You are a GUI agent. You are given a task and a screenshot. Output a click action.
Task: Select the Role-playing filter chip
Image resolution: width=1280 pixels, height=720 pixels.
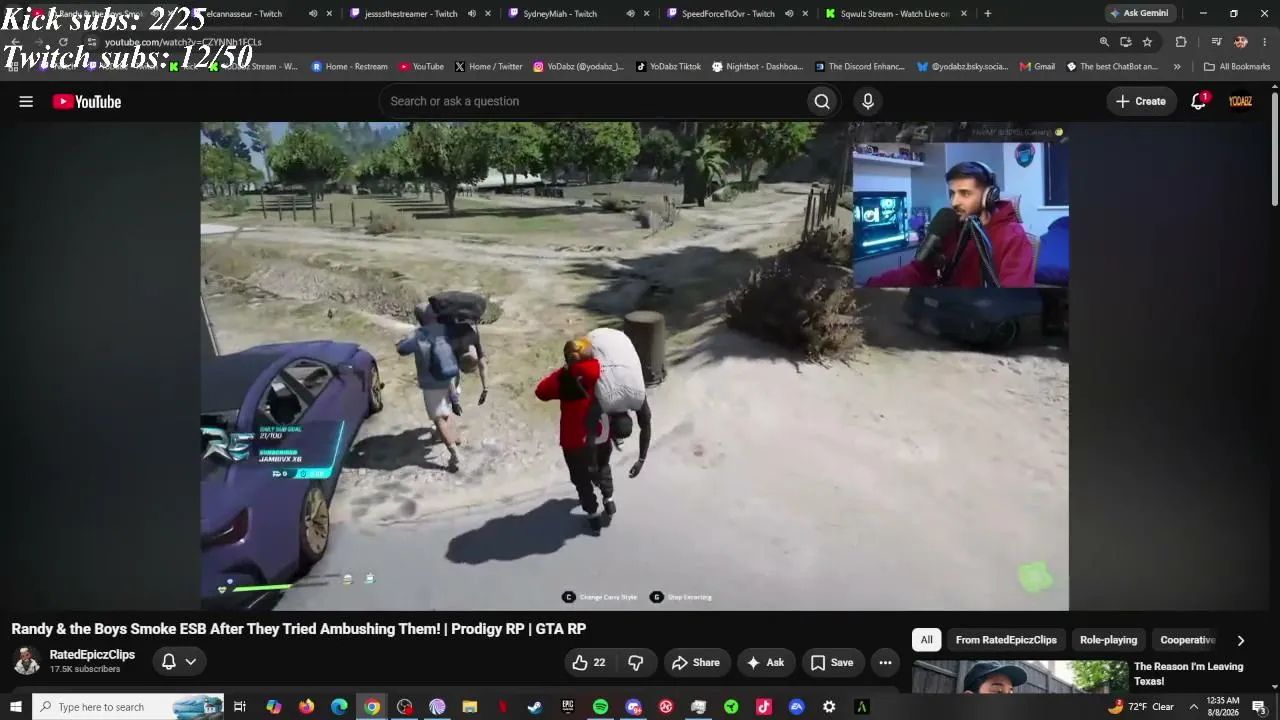click(x=1108, y=640)
